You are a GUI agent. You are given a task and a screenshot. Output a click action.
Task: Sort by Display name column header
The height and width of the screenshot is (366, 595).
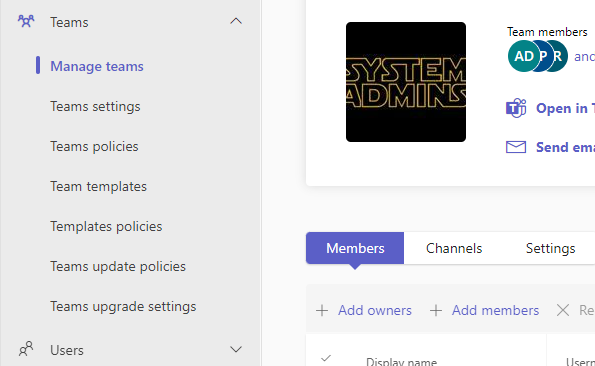click(x=401, y=361)
